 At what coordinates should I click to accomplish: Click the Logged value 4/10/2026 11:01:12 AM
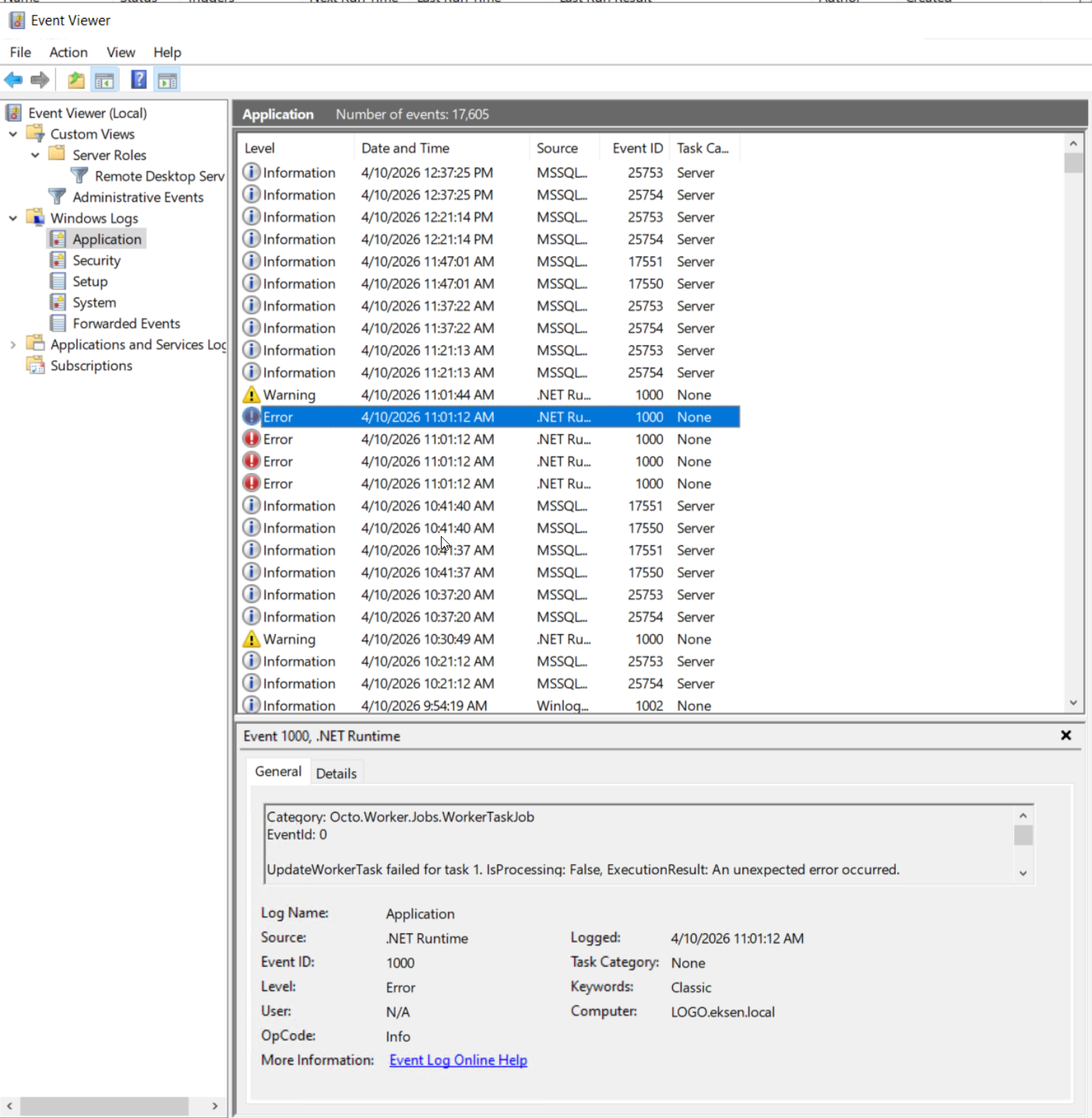(x=737, y=939)
